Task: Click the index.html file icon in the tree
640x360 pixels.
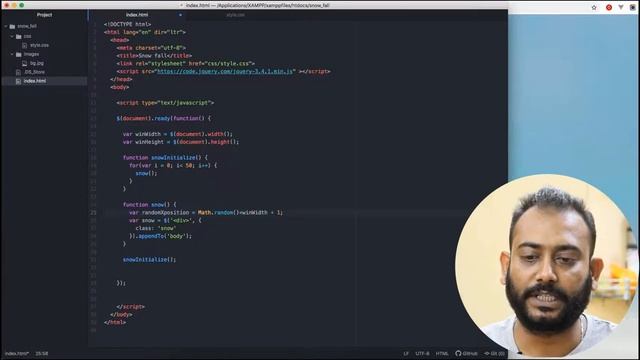Action: (x=18, y=81)
